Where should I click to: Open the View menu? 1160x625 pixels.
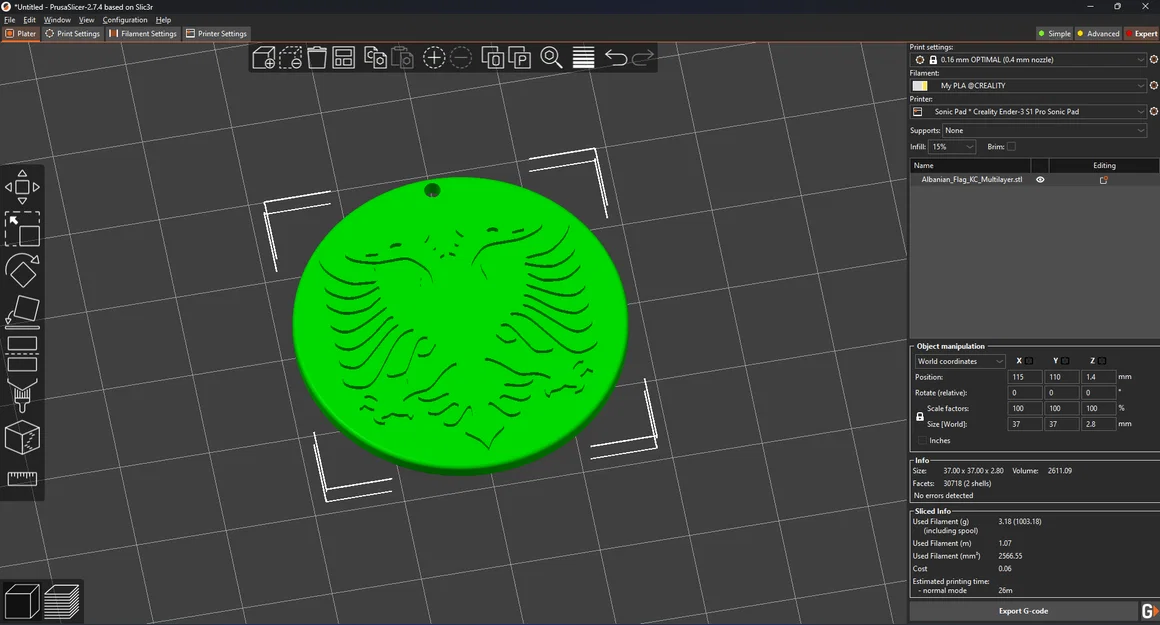pyautogui.click(x=87, y=20)
